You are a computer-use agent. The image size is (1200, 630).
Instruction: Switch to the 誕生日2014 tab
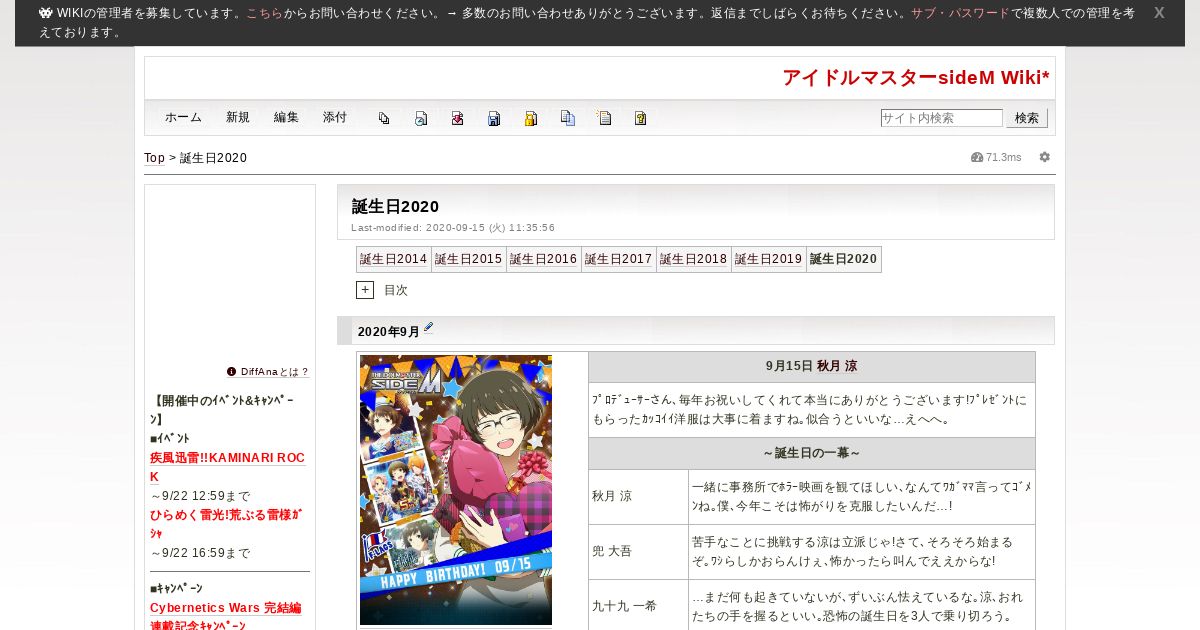394,259
